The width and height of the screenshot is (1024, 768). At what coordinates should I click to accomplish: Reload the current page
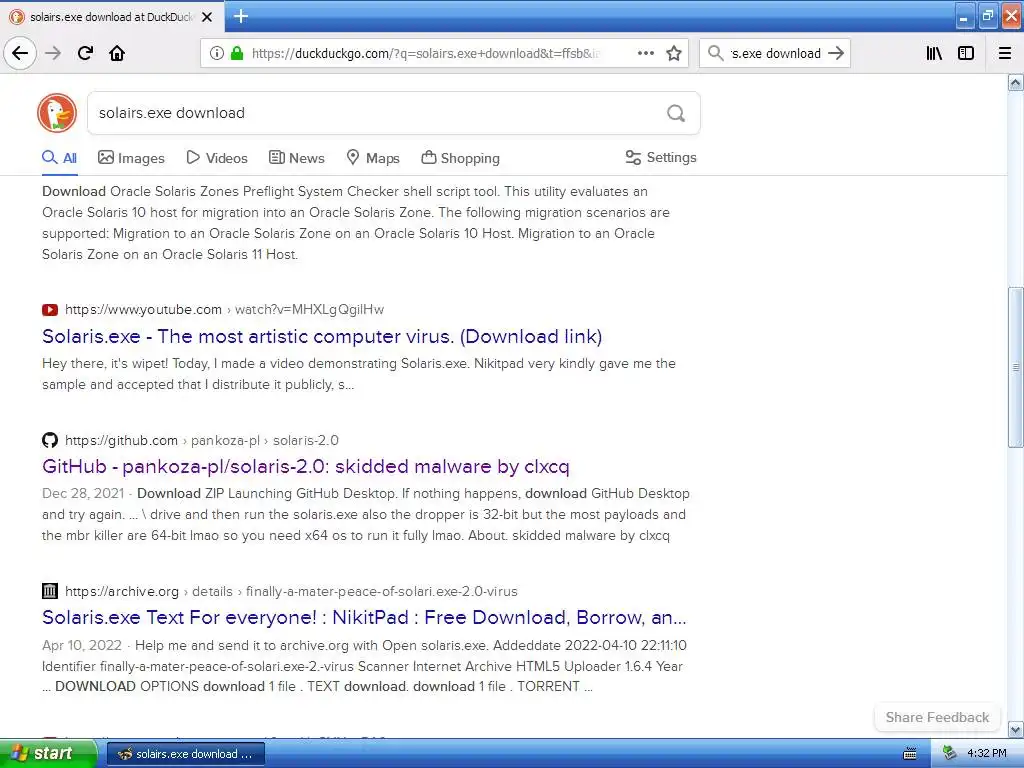coord(86,53)
